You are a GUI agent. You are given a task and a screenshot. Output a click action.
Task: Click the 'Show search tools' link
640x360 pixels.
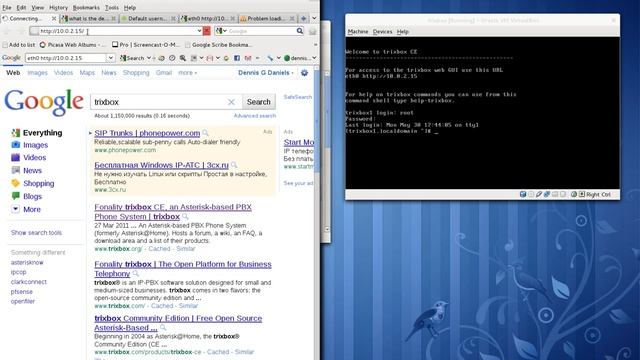tap(36, 233)
